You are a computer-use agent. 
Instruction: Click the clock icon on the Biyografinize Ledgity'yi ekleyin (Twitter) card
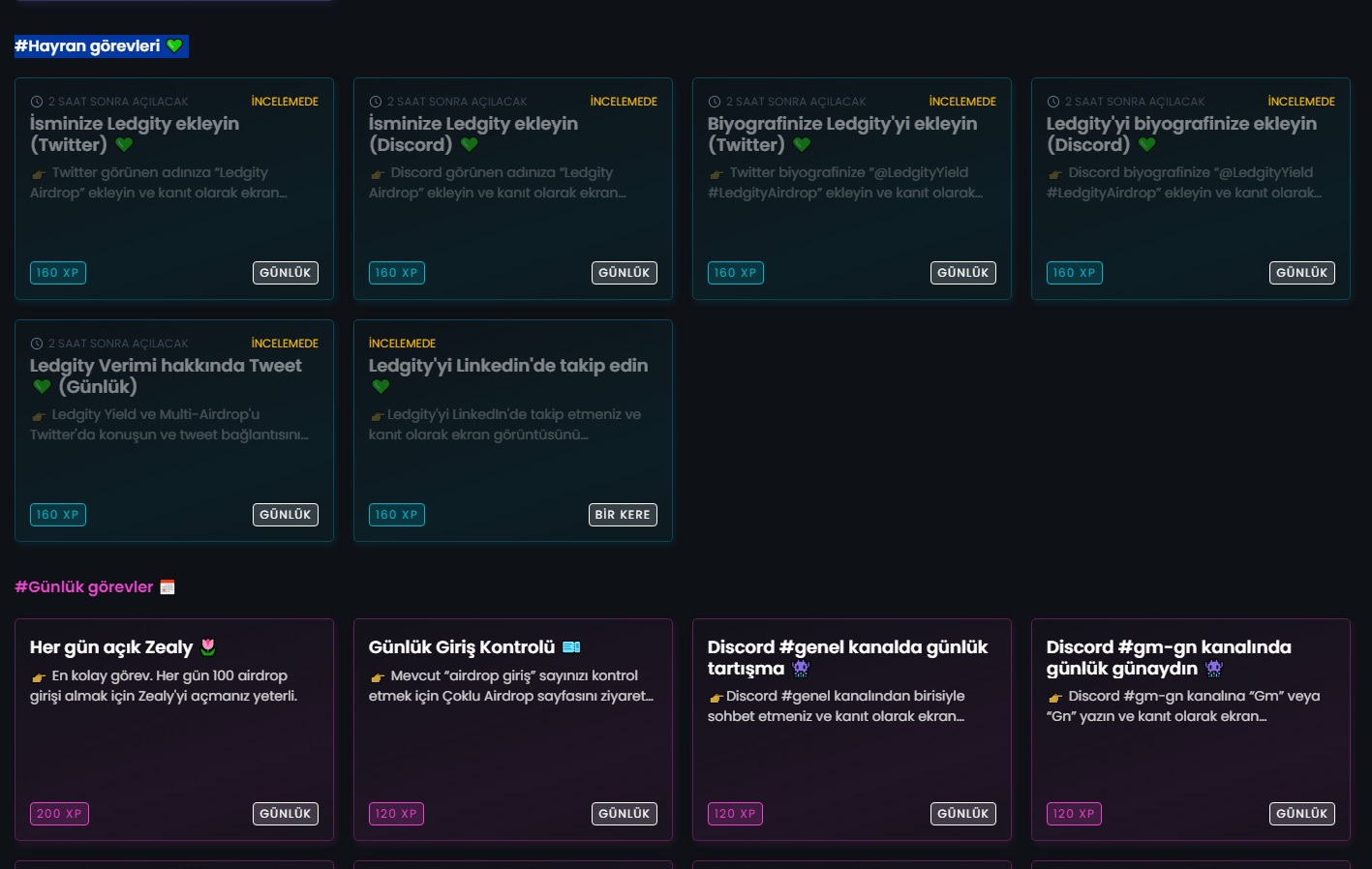click(715, 102)
